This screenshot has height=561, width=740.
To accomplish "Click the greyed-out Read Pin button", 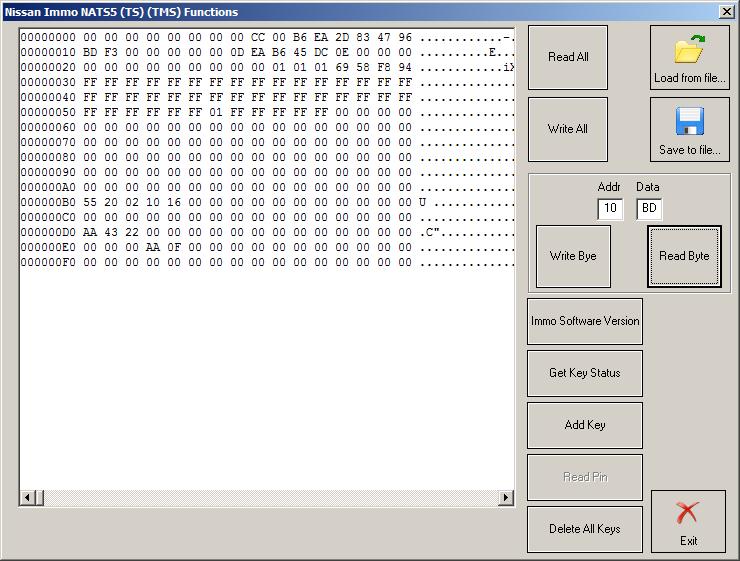I will (585, 477).
